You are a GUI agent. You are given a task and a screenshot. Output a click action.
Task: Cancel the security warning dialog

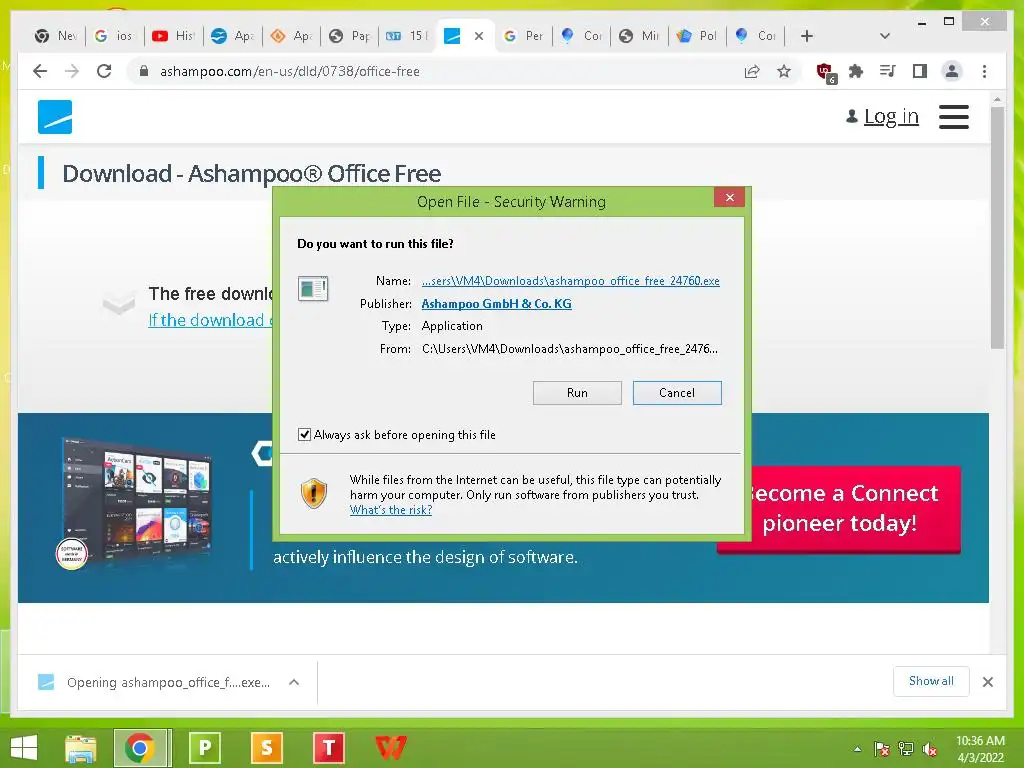coord(677,392)
